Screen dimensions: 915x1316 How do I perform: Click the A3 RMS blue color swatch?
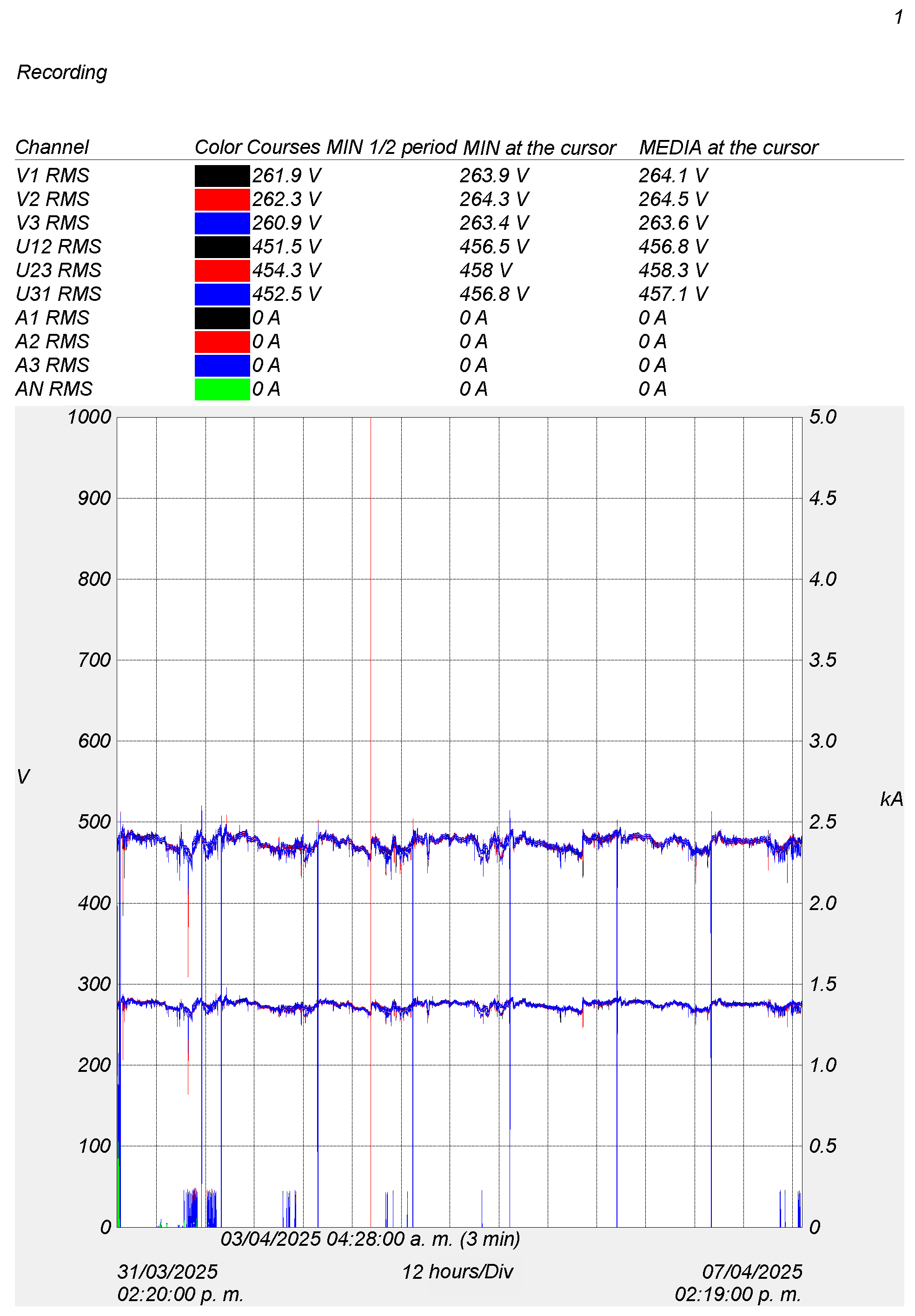(222, 365)
